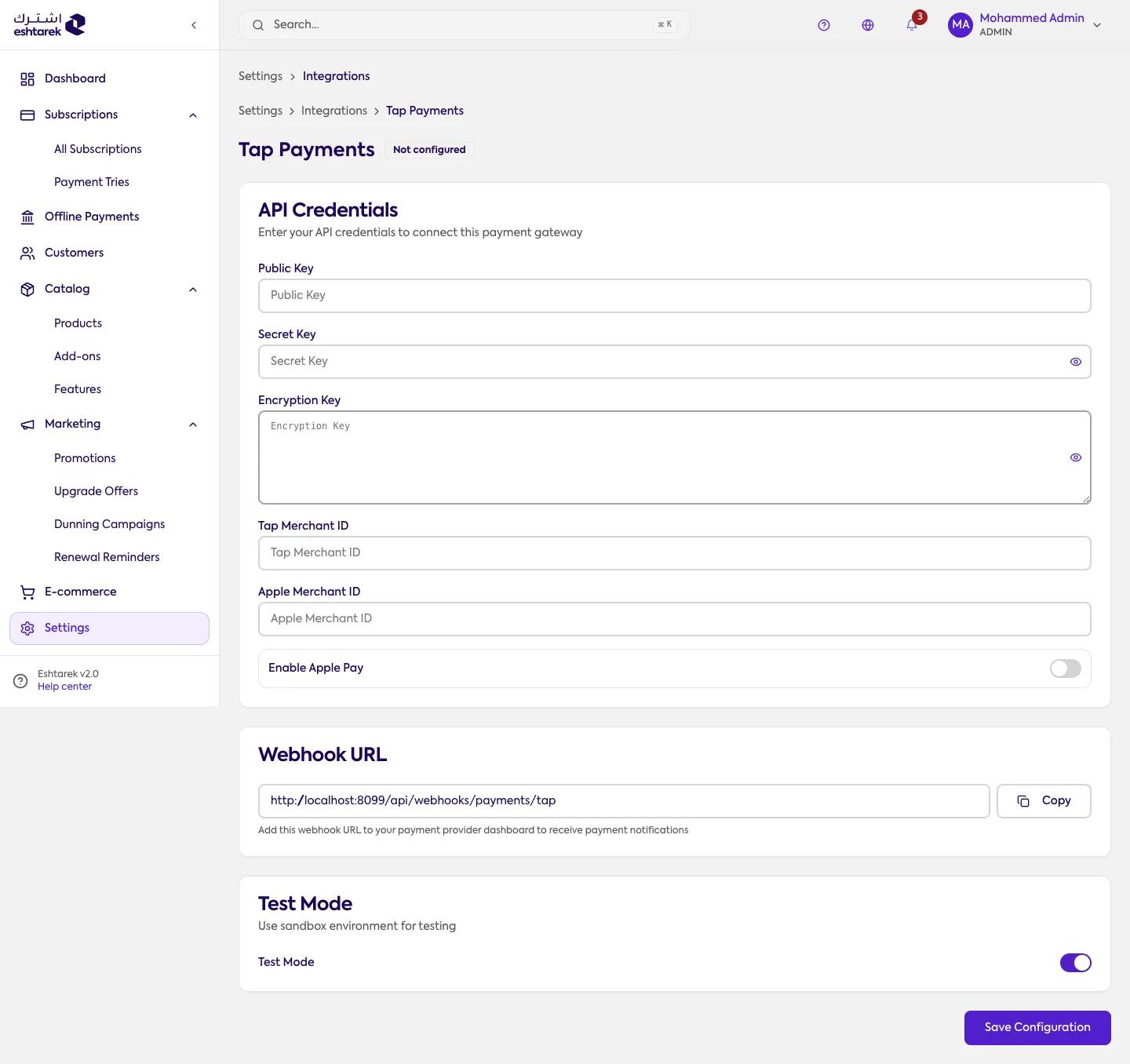The height and width of the screenshot is (1064, 1130).
Task: Click Integrations in the Tap Payments breadcrumb
Action: point(334,111)
